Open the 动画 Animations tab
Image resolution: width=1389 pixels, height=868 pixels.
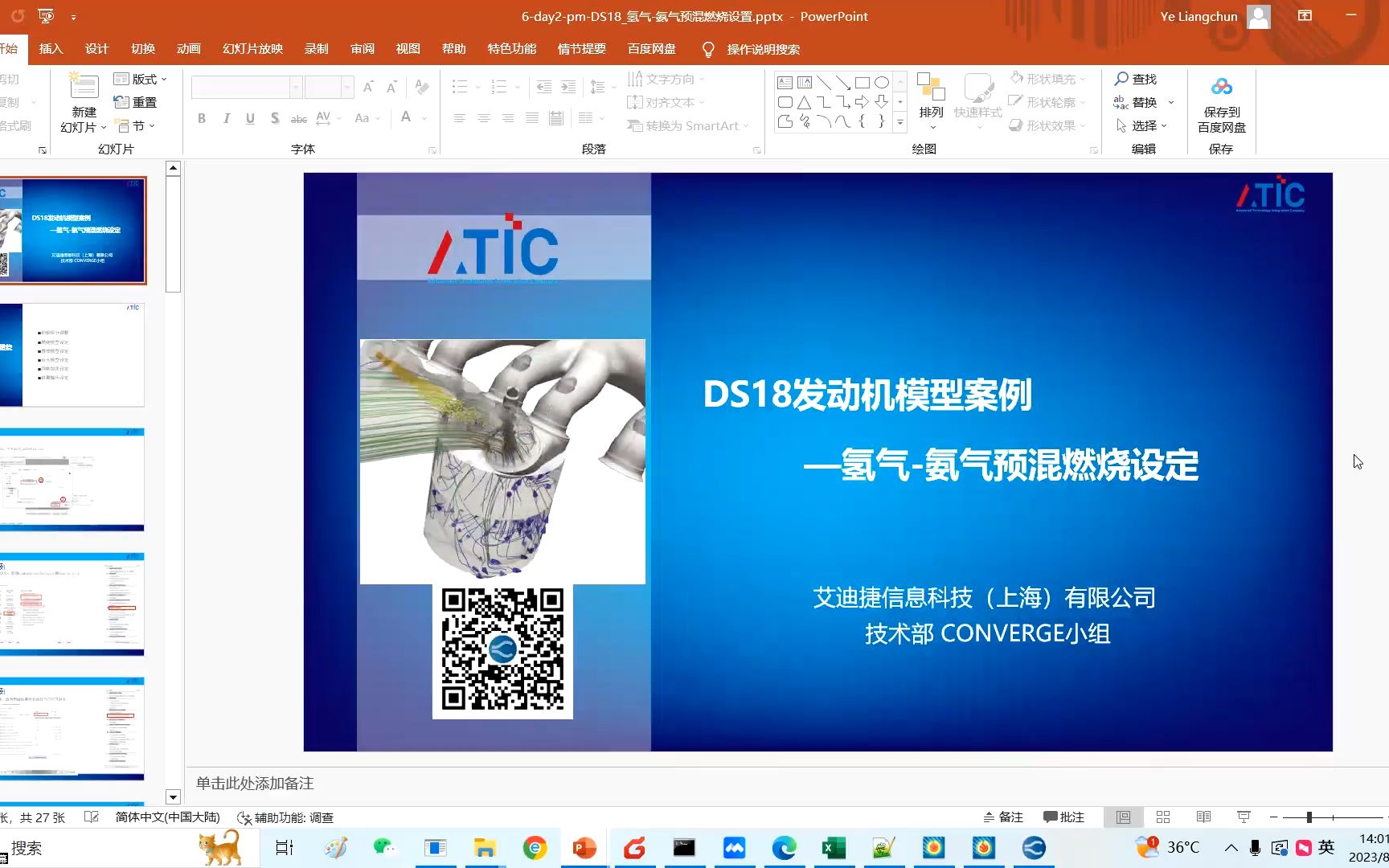[x=189, y=49]
